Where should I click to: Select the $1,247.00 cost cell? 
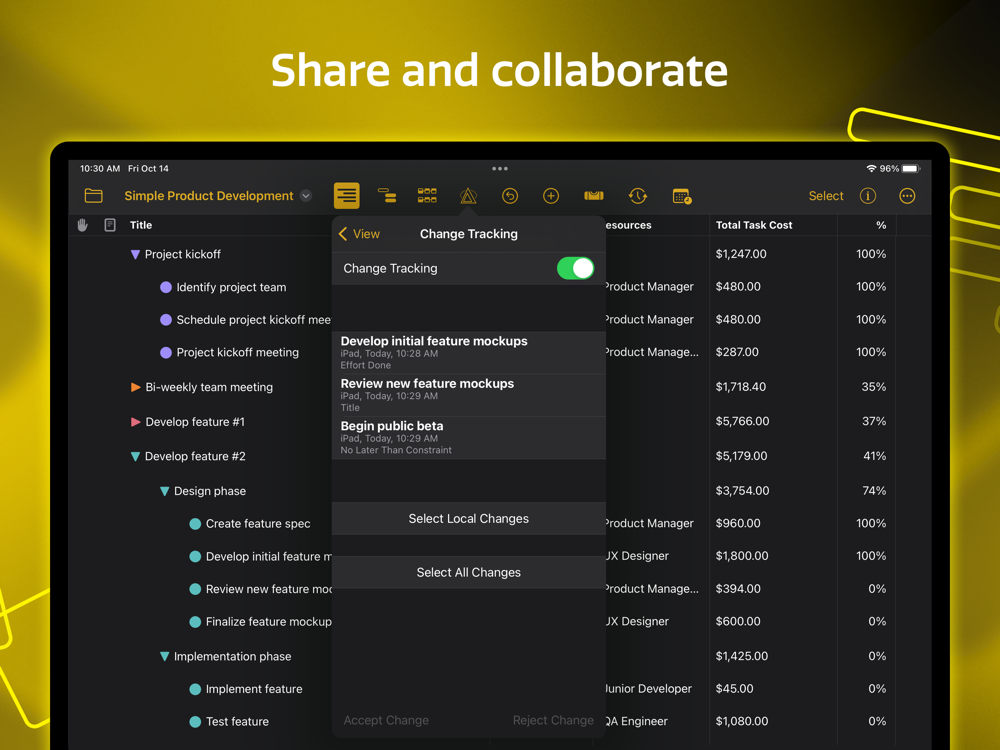741,254
